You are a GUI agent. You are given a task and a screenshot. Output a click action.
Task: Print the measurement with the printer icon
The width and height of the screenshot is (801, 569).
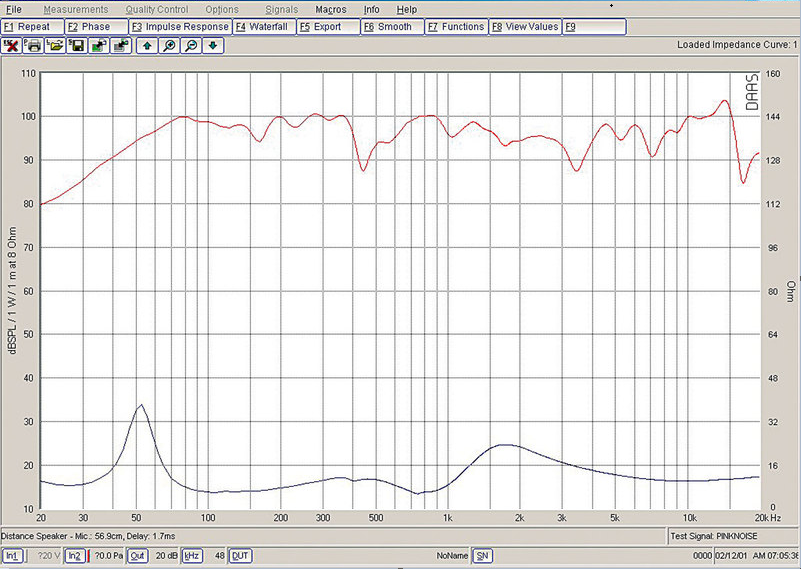click(x=34, y=45)
